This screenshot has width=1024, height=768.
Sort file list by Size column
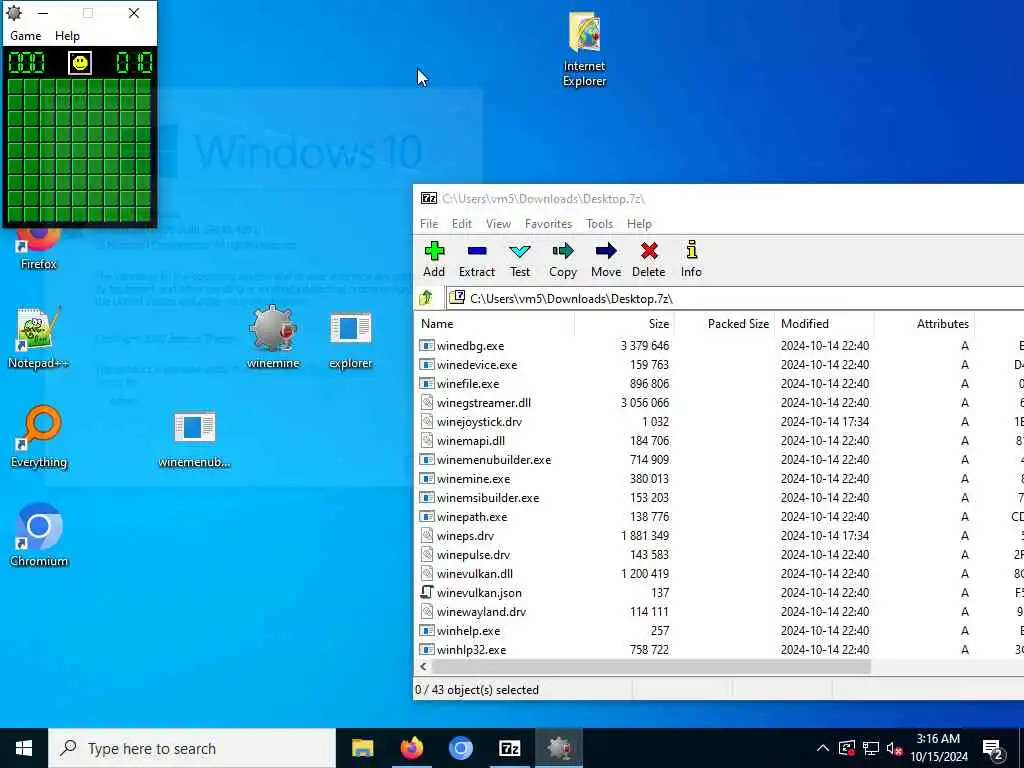pyautogui.click(x=624, y=324)
